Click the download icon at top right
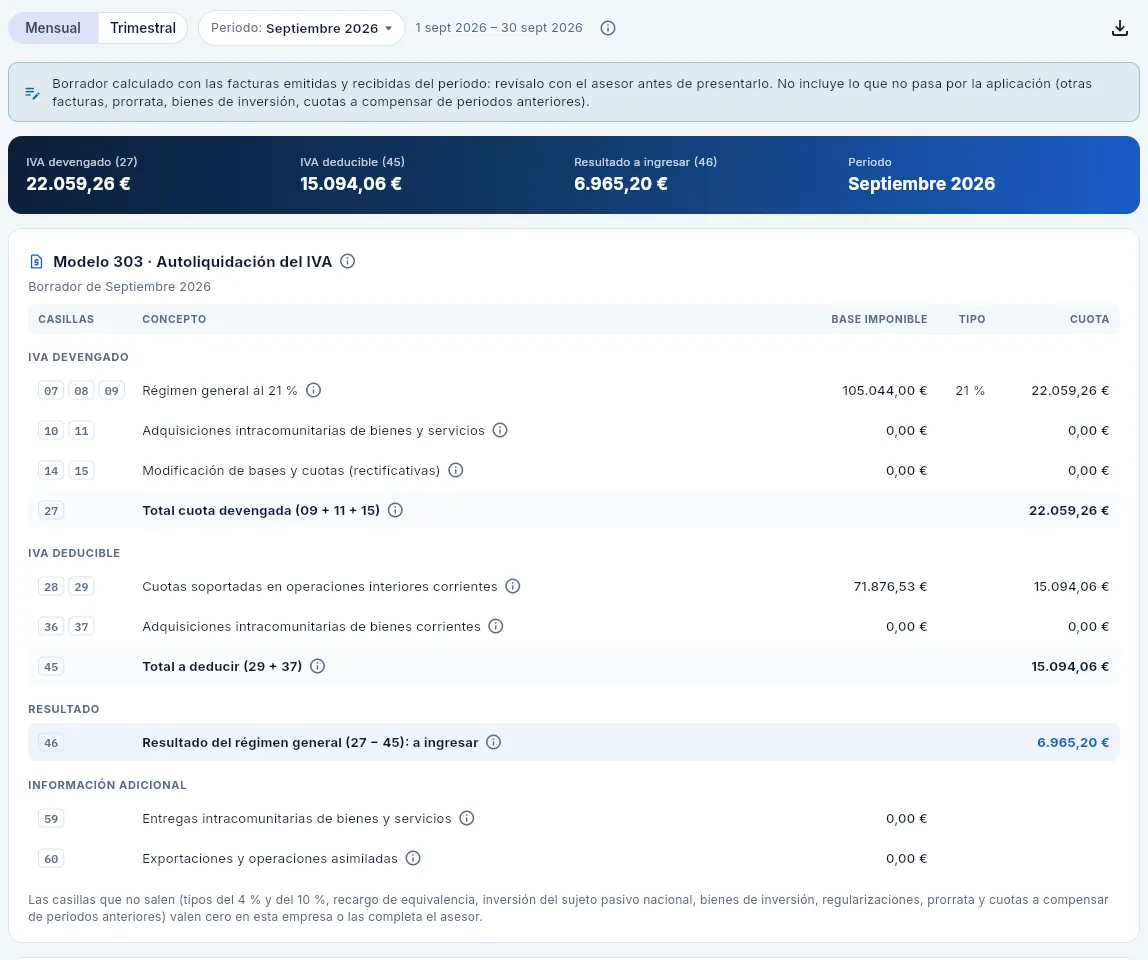This screenshot has height=960, width=1148. pyautogui.click(x=1119, y=29)
